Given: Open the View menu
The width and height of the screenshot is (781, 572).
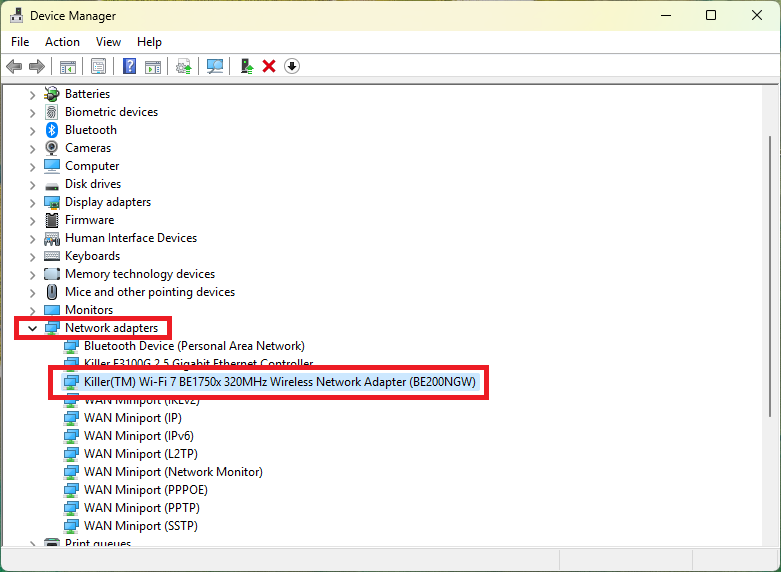Looking at the screenshot, I should click(x=108, y=42).
